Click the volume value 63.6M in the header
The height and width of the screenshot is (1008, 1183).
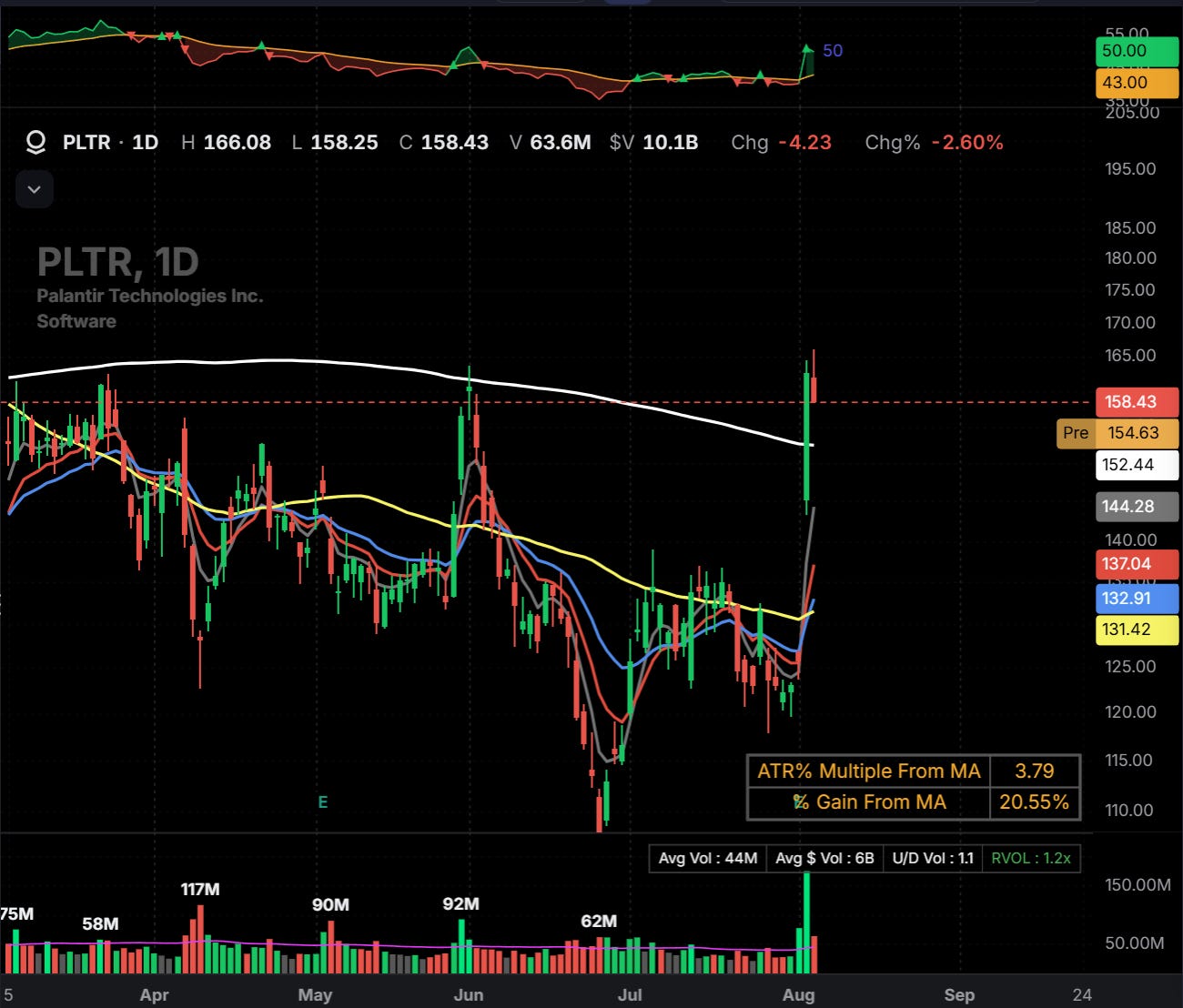click(x=561, y=143)
